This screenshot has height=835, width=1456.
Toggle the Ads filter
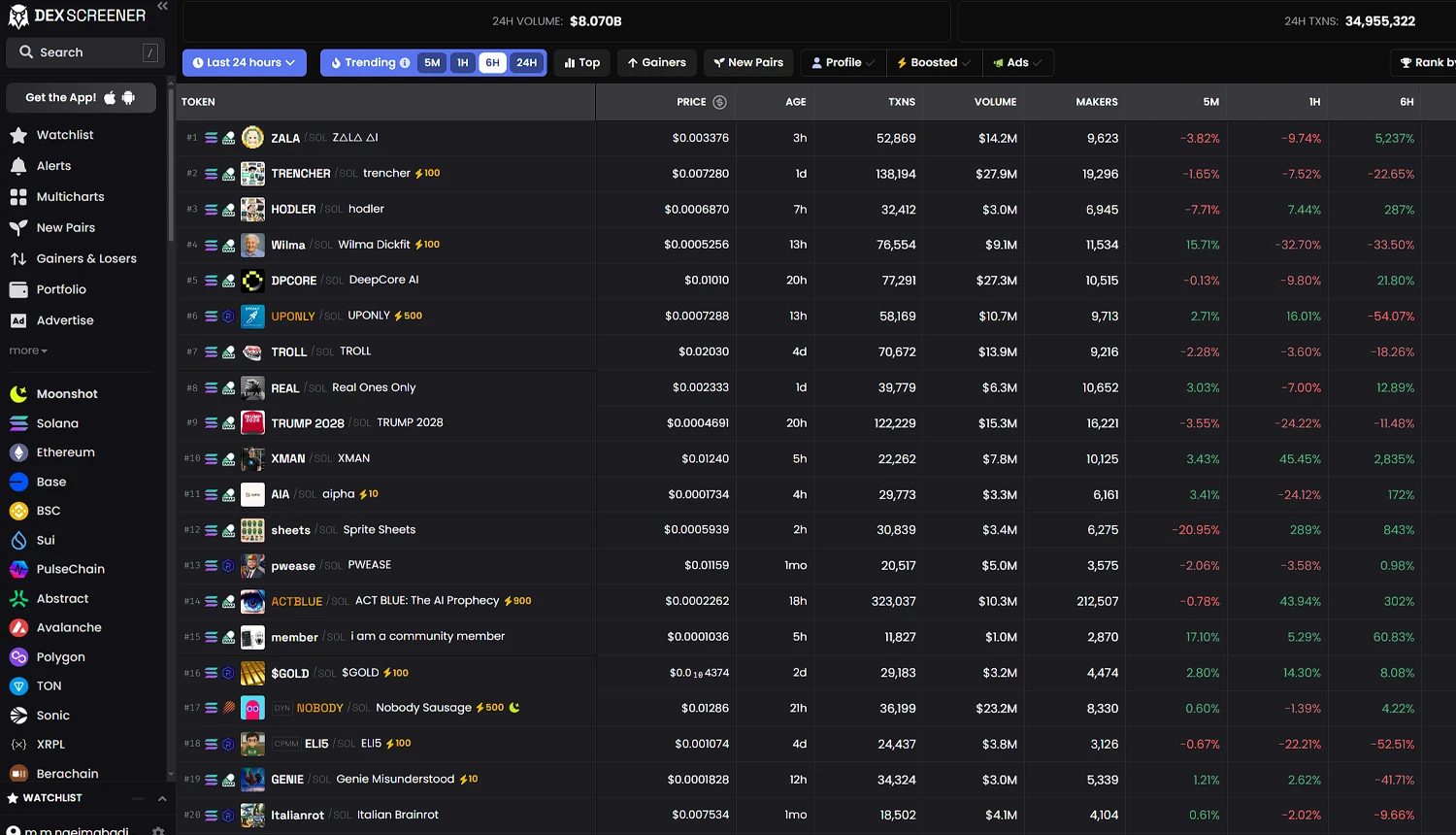coord(1017,63)
